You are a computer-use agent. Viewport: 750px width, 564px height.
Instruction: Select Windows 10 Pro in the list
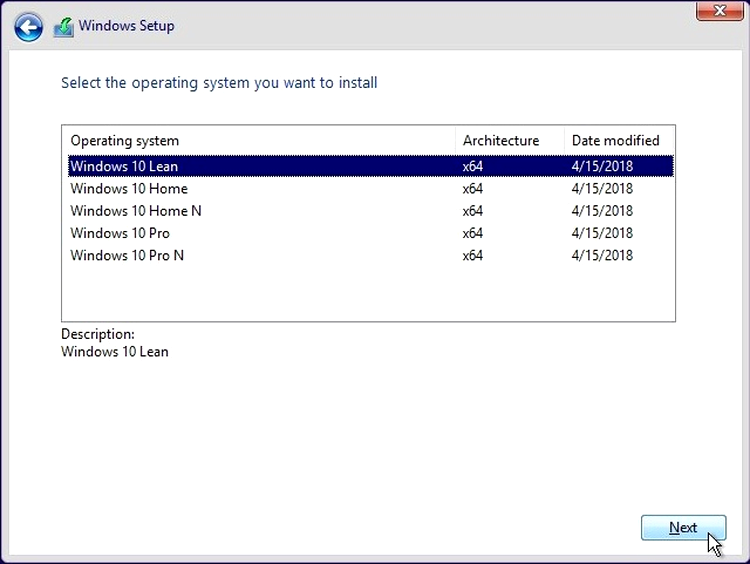[x=371, y=233]
